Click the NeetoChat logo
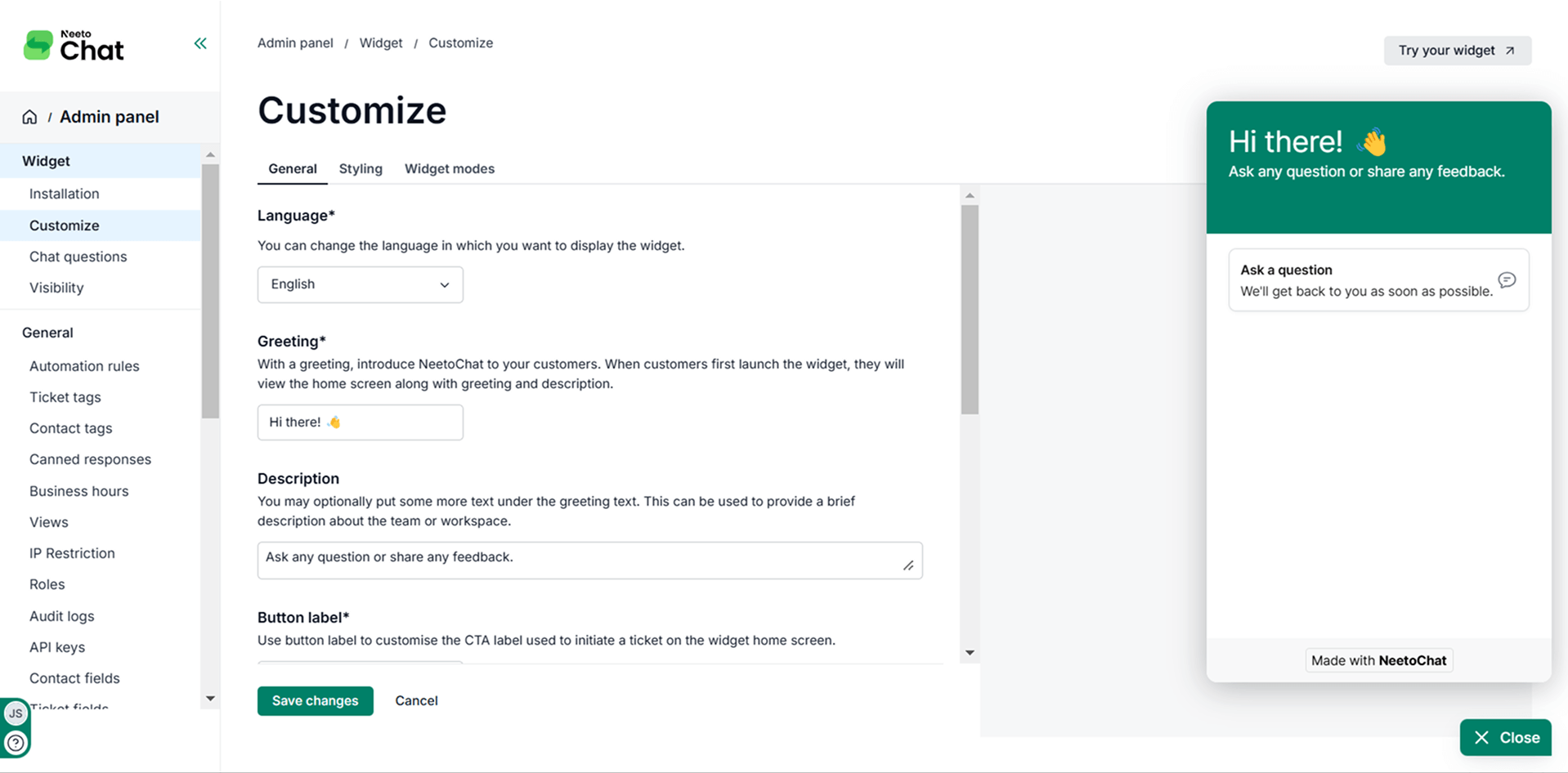The height and width of the screenshot is (773, 1568). coord(74,47)
